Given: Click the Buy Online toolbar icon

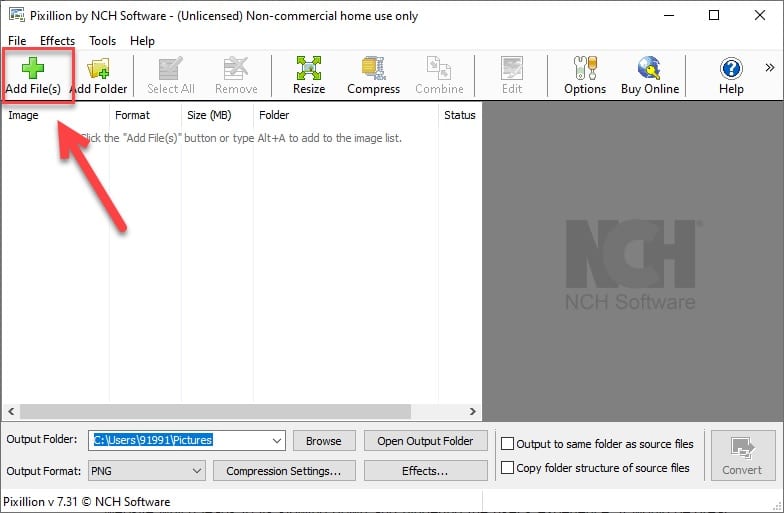Looking at the screenshot, I should point(650,76).
